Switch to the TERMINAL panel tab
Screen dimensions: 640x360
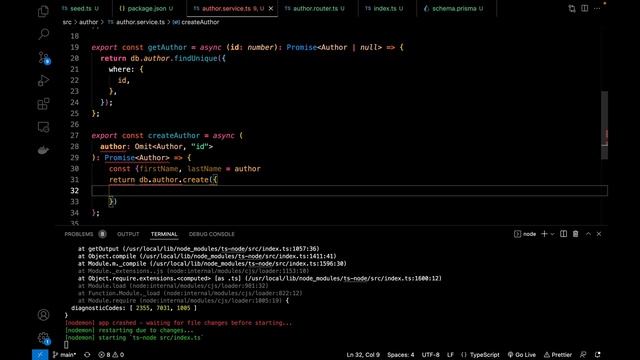(x=164, y=234)
